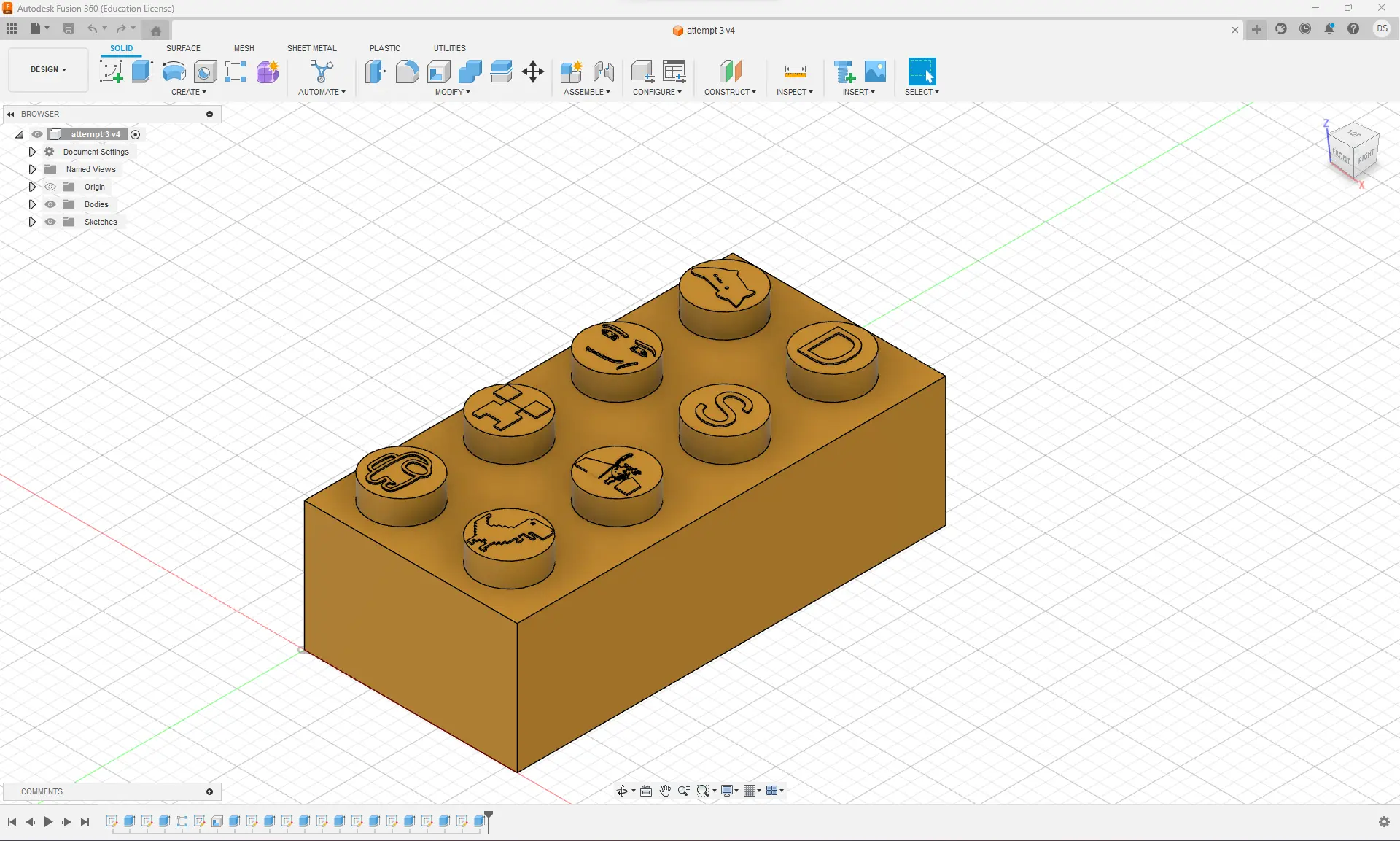Select the Hole tool
This screenshot has height=841, width=1400.
point(205,71)
